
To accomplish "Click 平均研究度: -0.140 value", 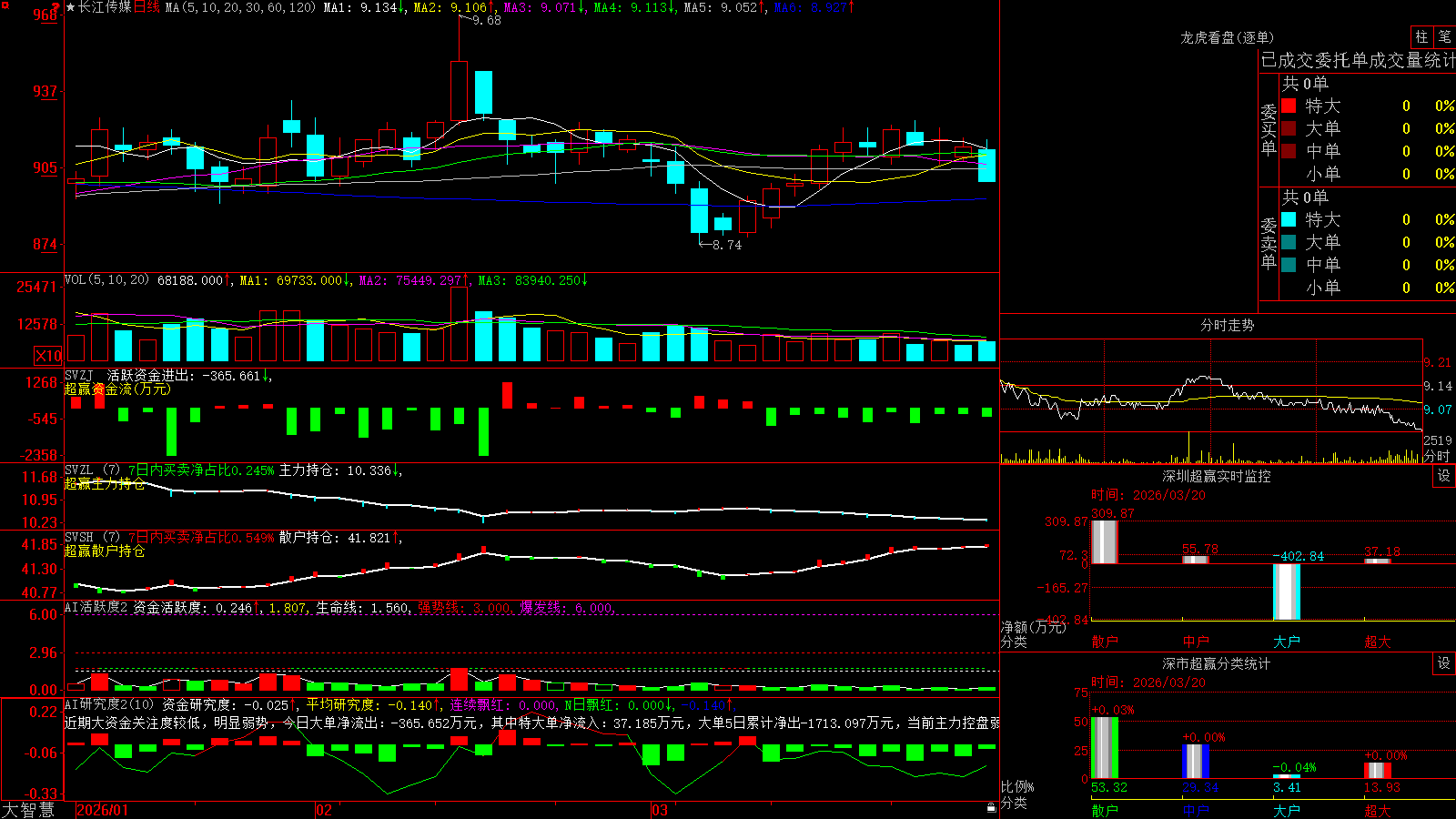I will coord(373,705).
